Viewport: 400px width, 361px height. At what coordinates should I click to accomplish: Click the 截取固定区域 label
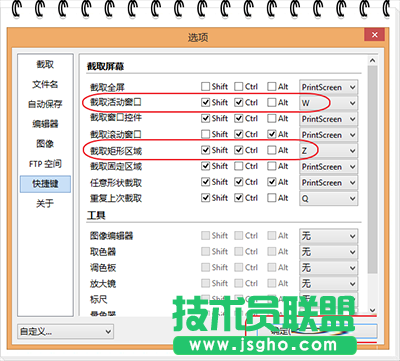(x=116, y=166)
